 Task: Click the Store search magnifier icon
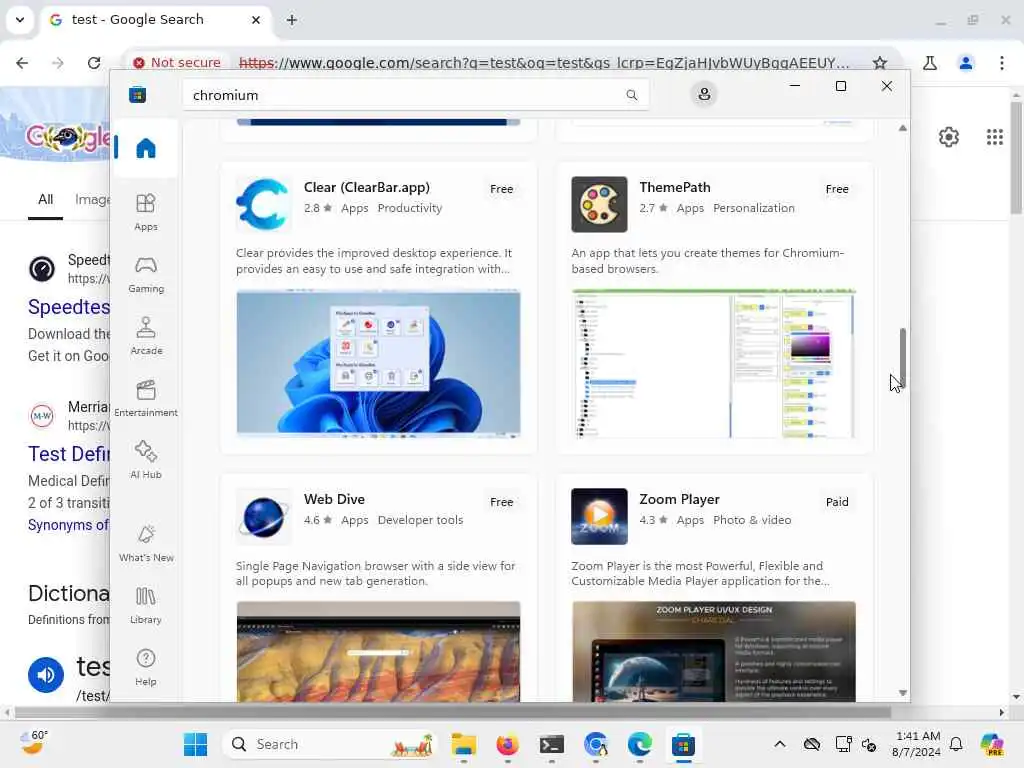[x=632, y=95]
